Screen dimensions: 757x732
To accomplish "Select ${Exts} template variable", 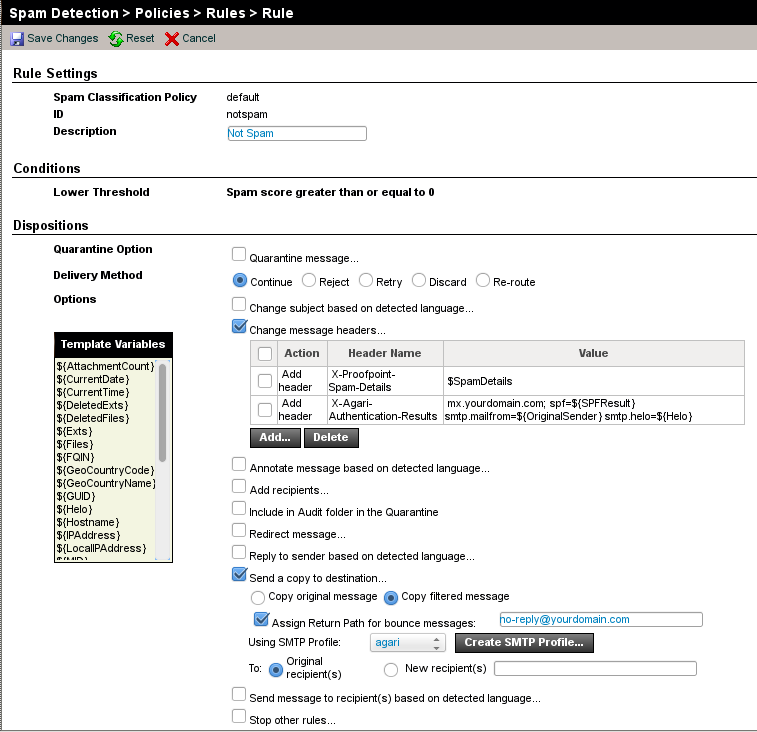I will [74, 431].
